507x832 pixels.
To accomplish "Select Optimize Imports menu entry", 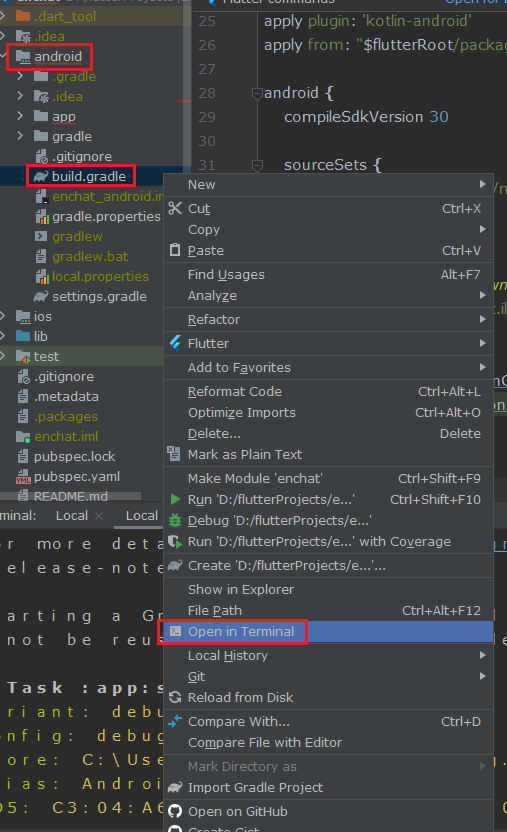I will click(x=329, y=412).
